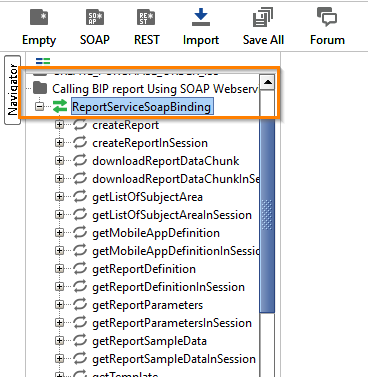
Task: Expand the getReportSampleData operation
Action: pyautogui.click(x=59, y=341)
